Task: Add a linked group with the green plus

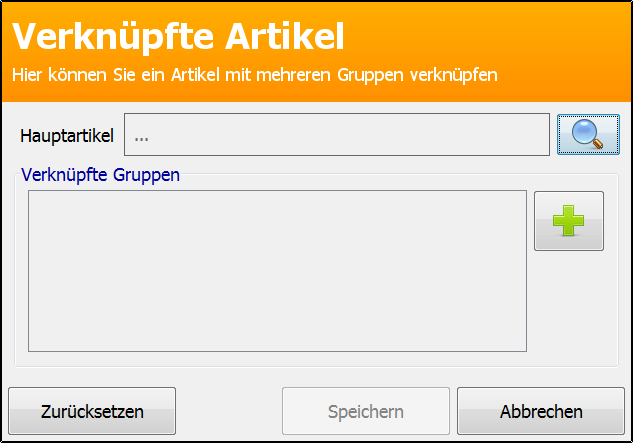Action: pos(569,221)
